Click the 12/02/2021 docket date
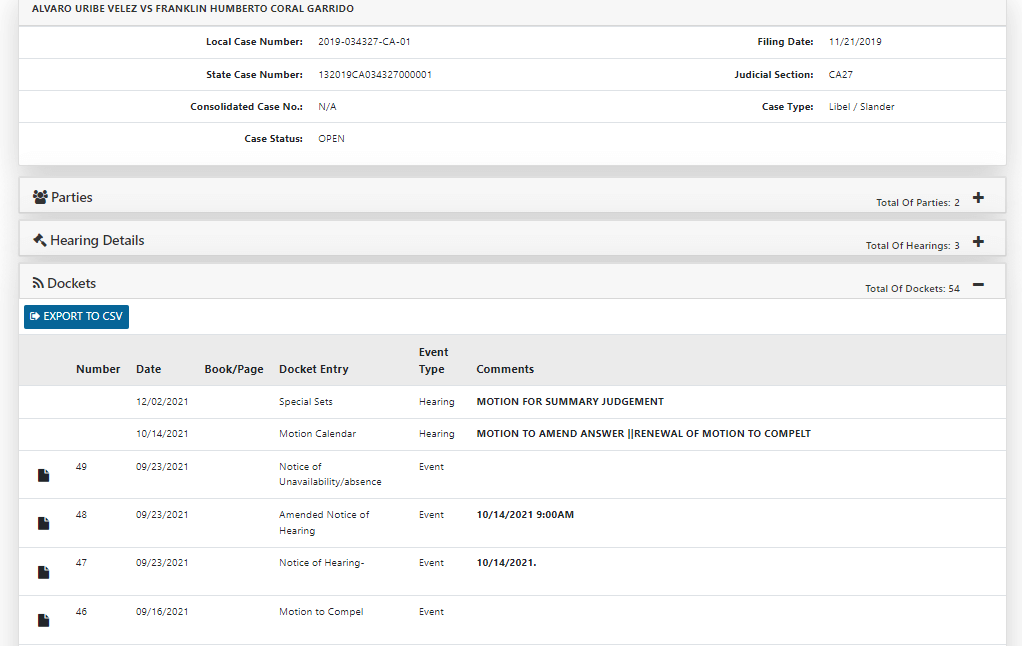 [162, 402]
